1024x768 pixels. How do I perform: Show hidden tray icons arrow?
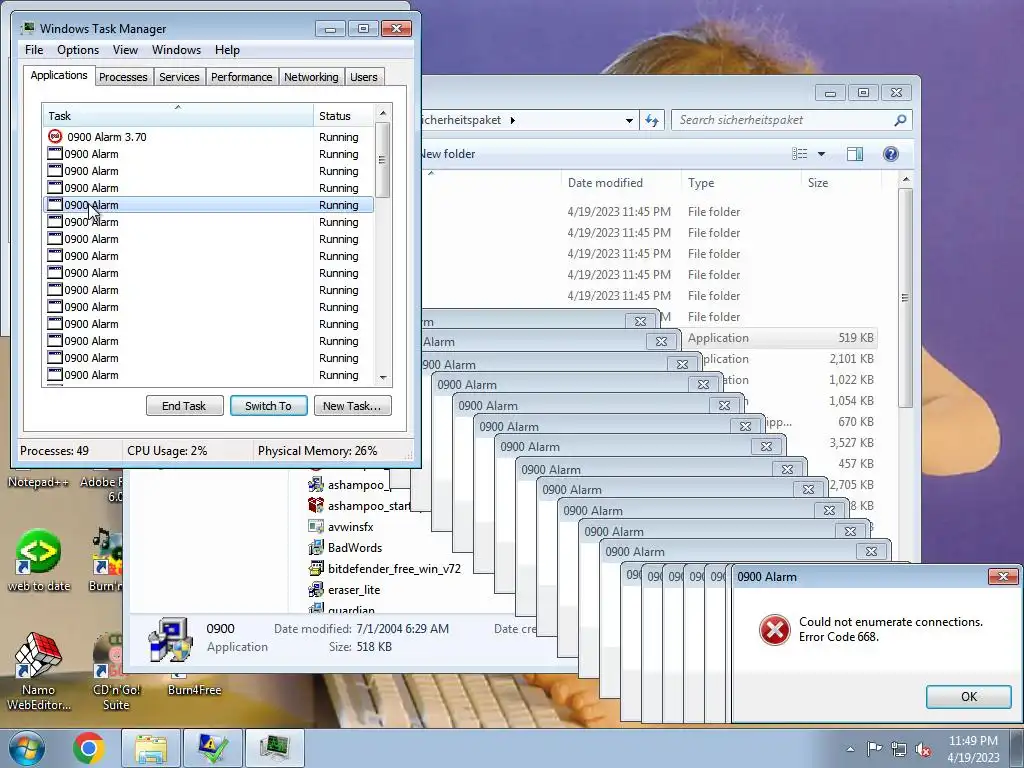point(850,749)
